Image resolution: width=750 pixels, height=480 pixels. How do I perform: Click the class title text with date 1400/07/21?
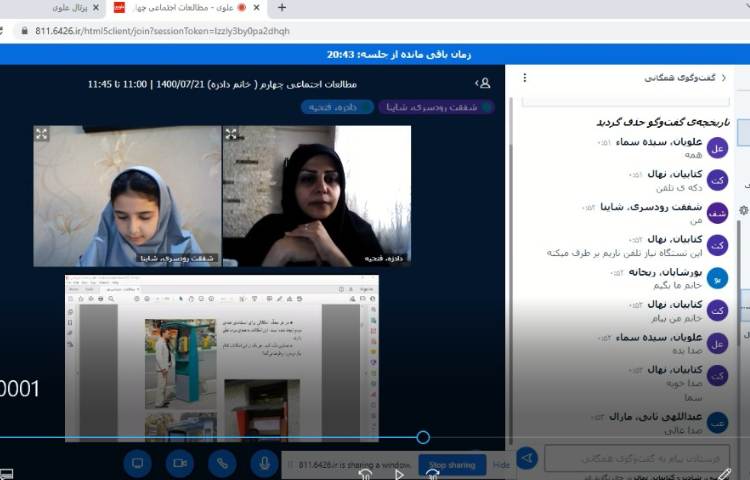[222, 84]
